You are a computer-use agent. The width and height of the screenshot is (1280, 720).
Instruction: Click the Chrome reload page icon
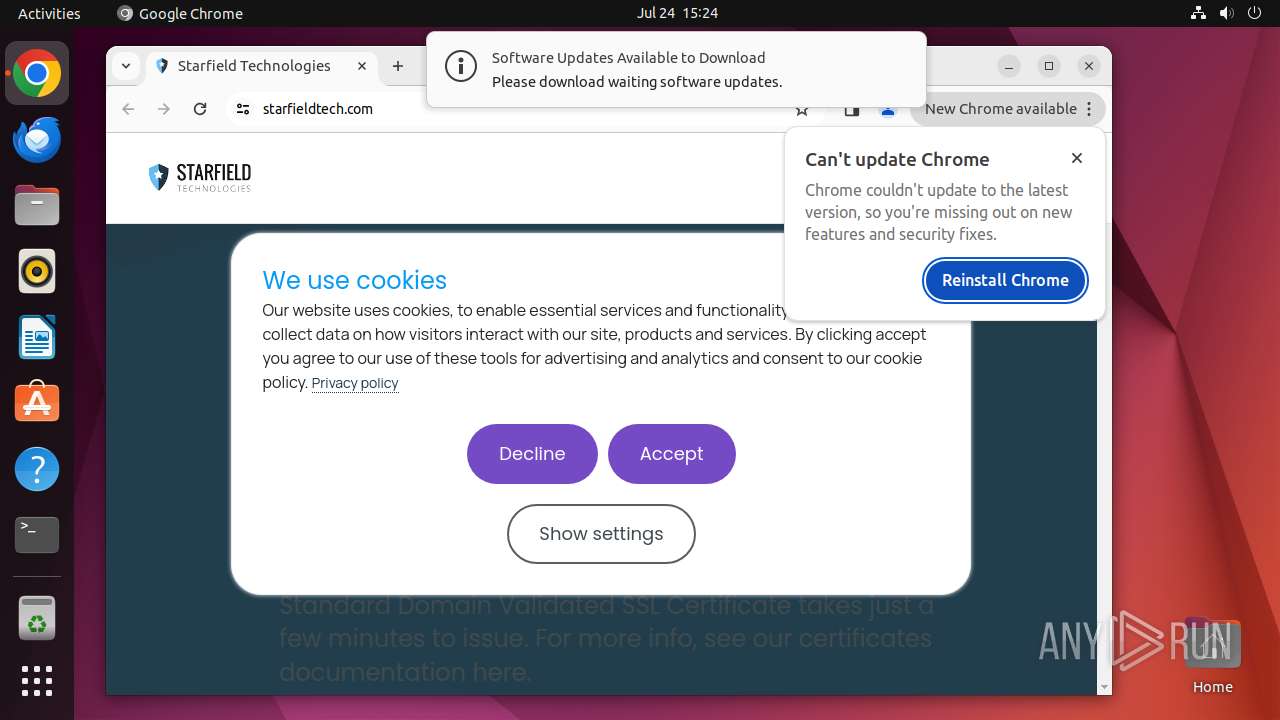(200, 109)
